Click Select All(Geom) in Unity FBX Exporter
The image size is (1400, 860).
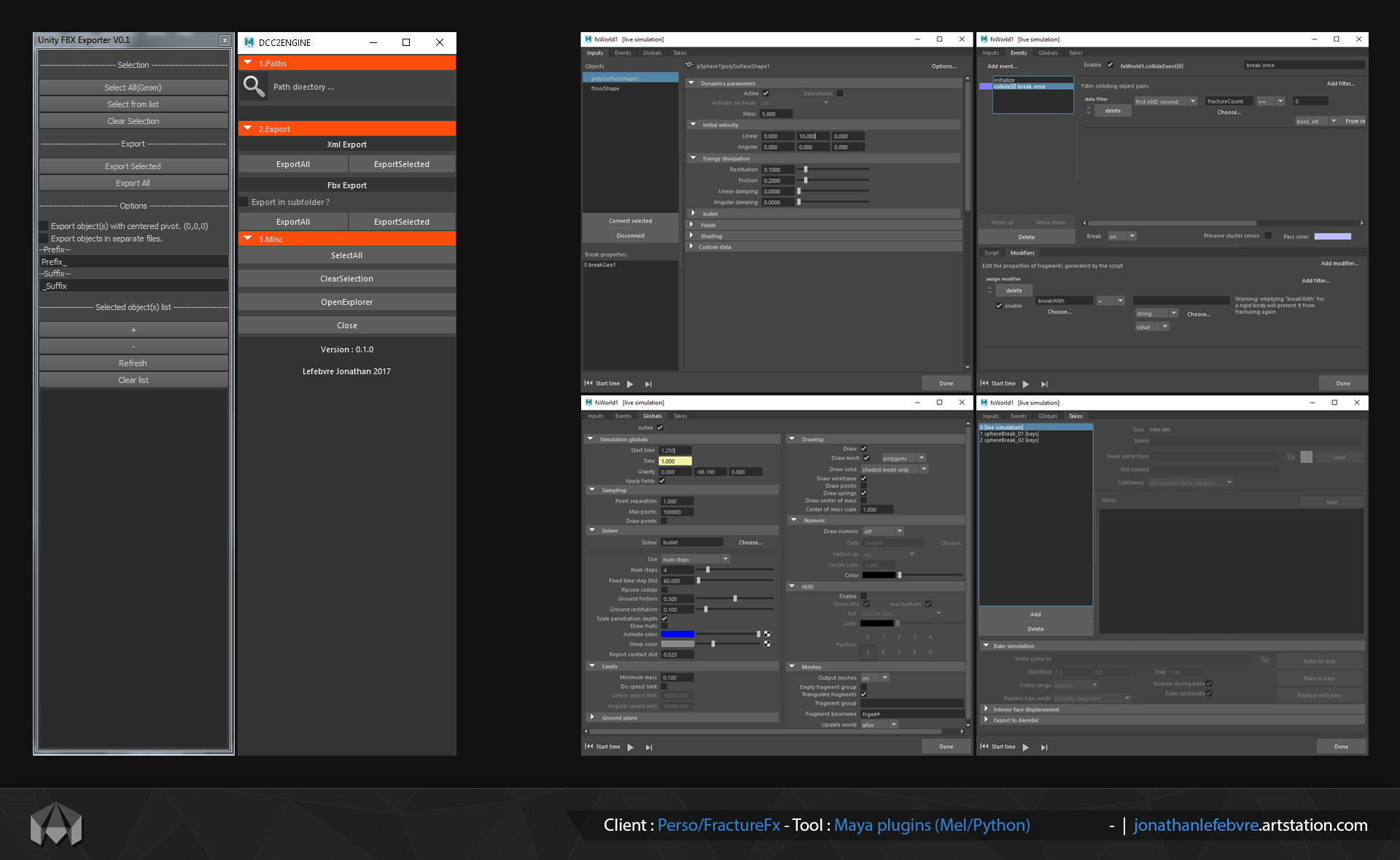[133, 88]
